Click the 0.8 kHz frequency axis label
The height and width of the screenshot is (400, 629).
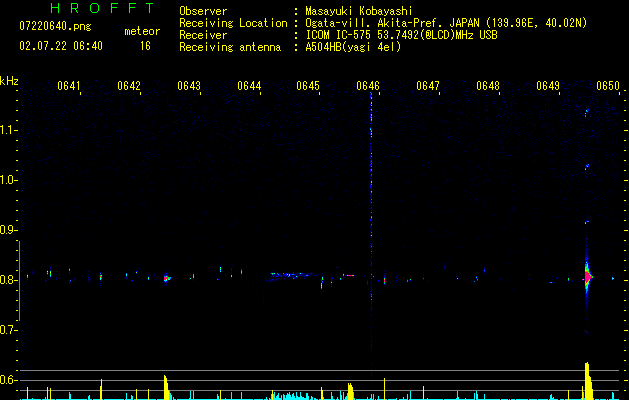[8, 280]
